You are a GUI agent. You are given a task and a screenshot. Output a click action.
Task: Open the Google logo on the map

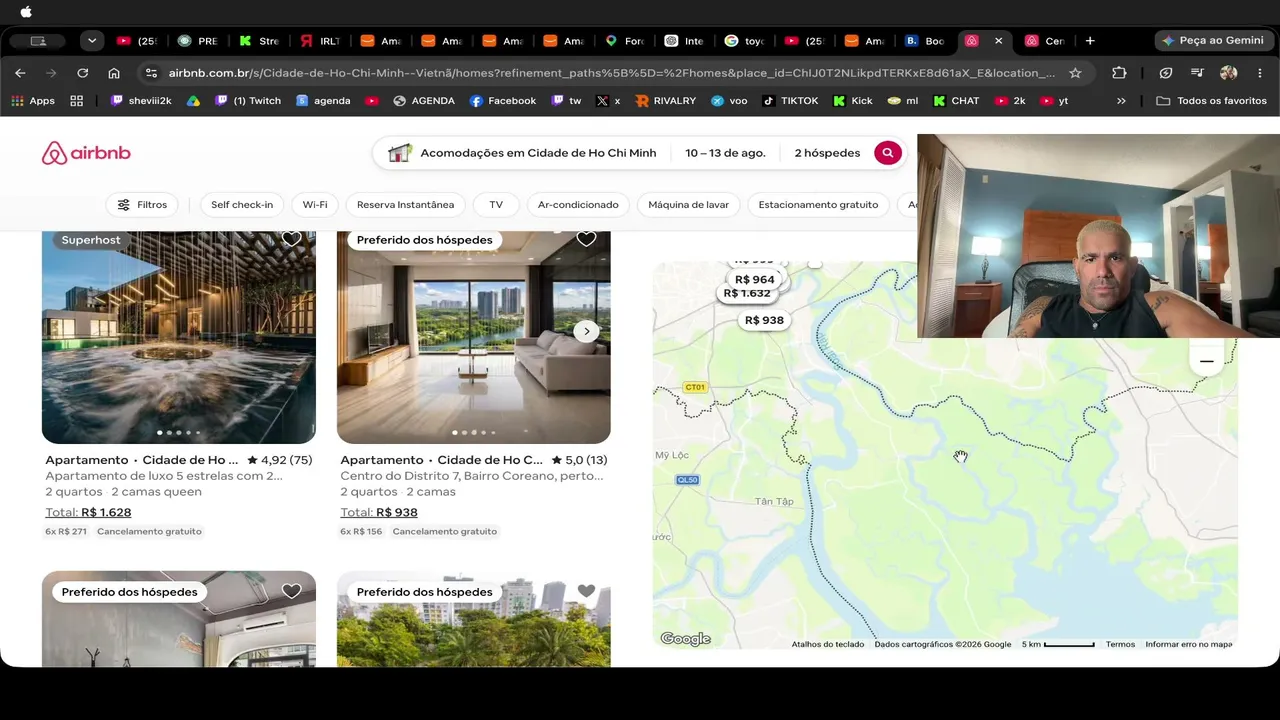685,639
